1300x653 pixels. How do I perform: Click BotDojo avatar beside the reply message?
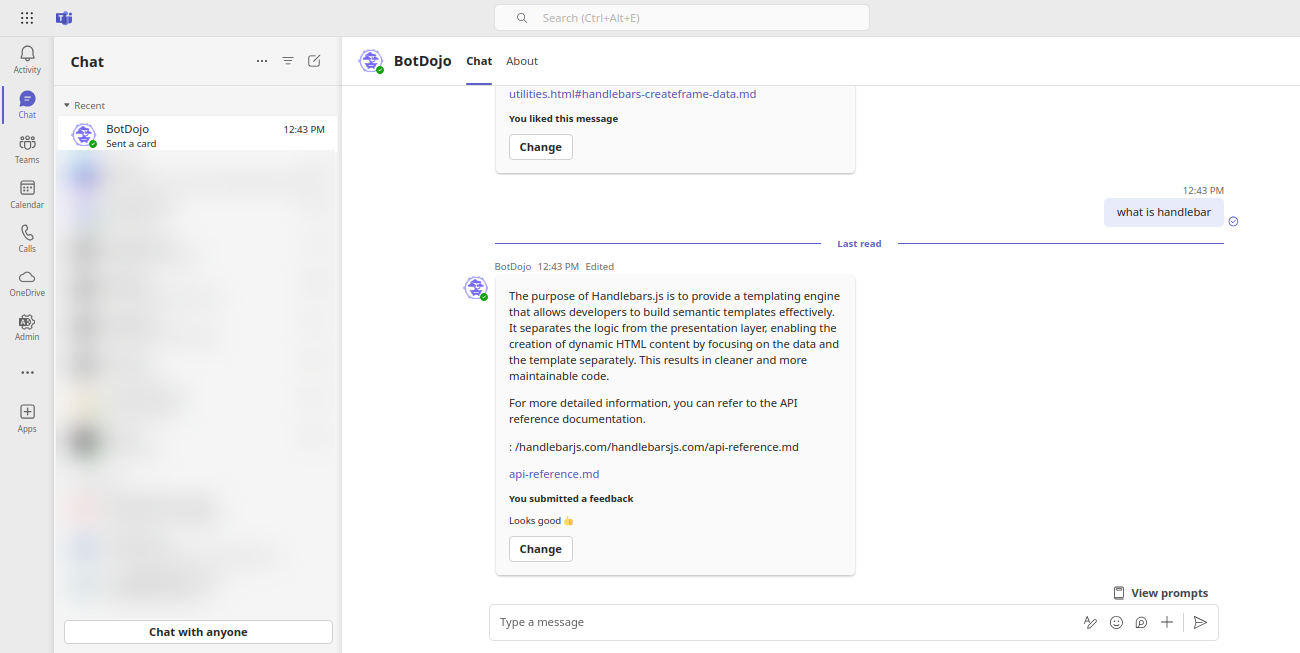tap(476, 288)
